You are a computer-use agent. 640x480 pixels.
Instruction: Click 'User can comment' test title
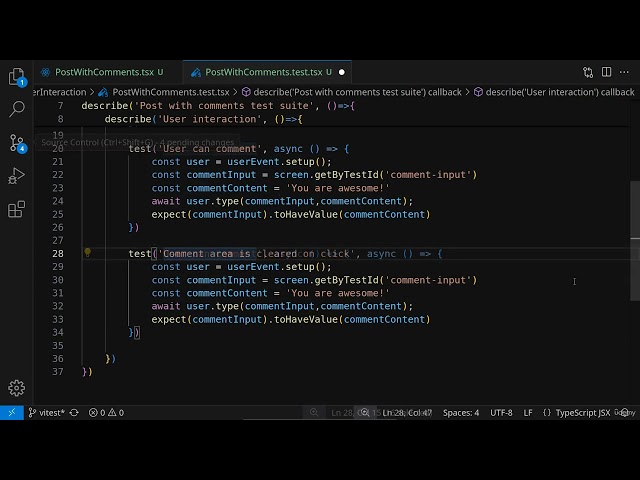click(209, 149)
